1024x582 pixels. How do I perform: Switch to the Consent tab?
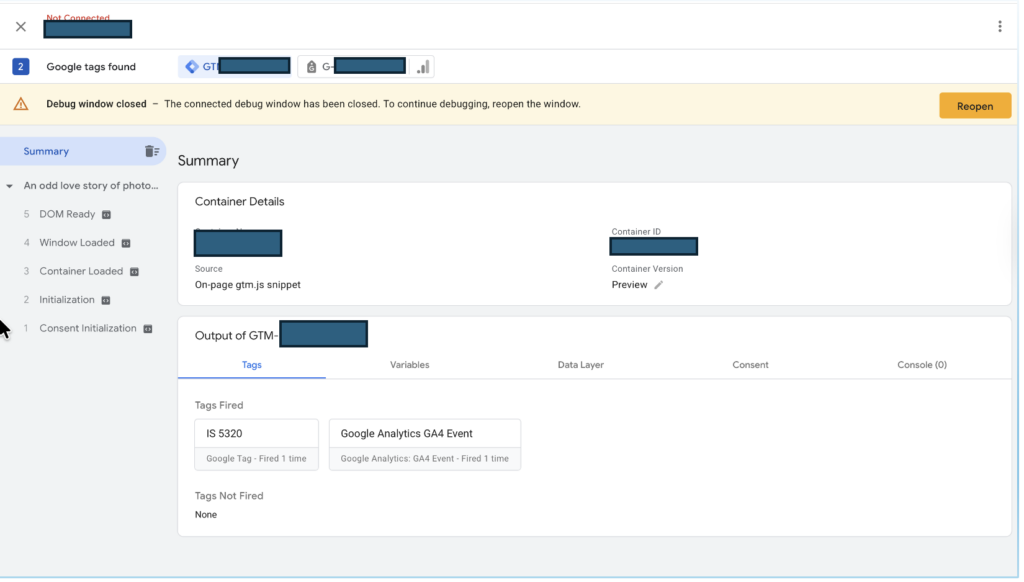coord(750,365)
